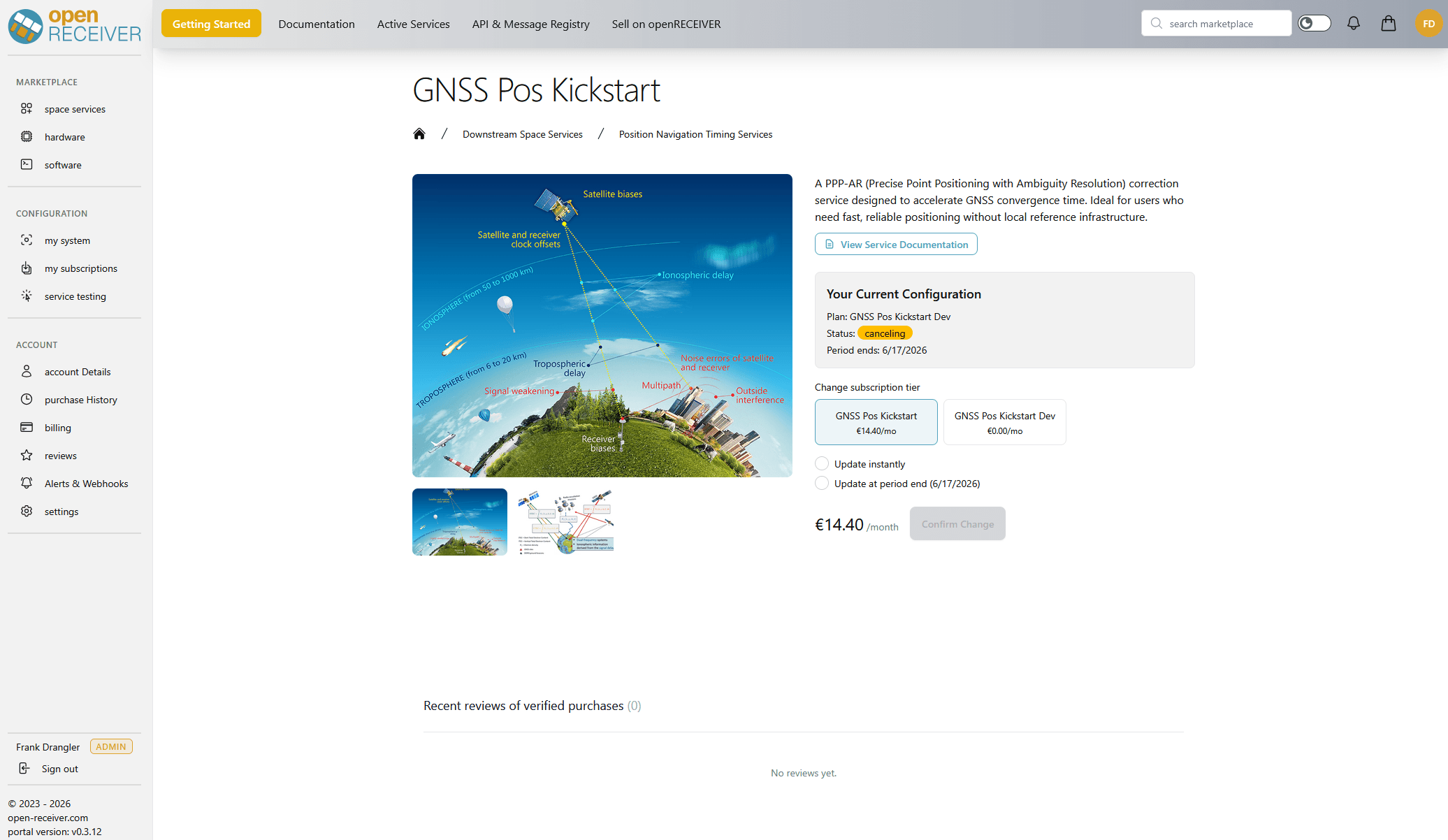Click the hardware chip icon

pos(27,136)
